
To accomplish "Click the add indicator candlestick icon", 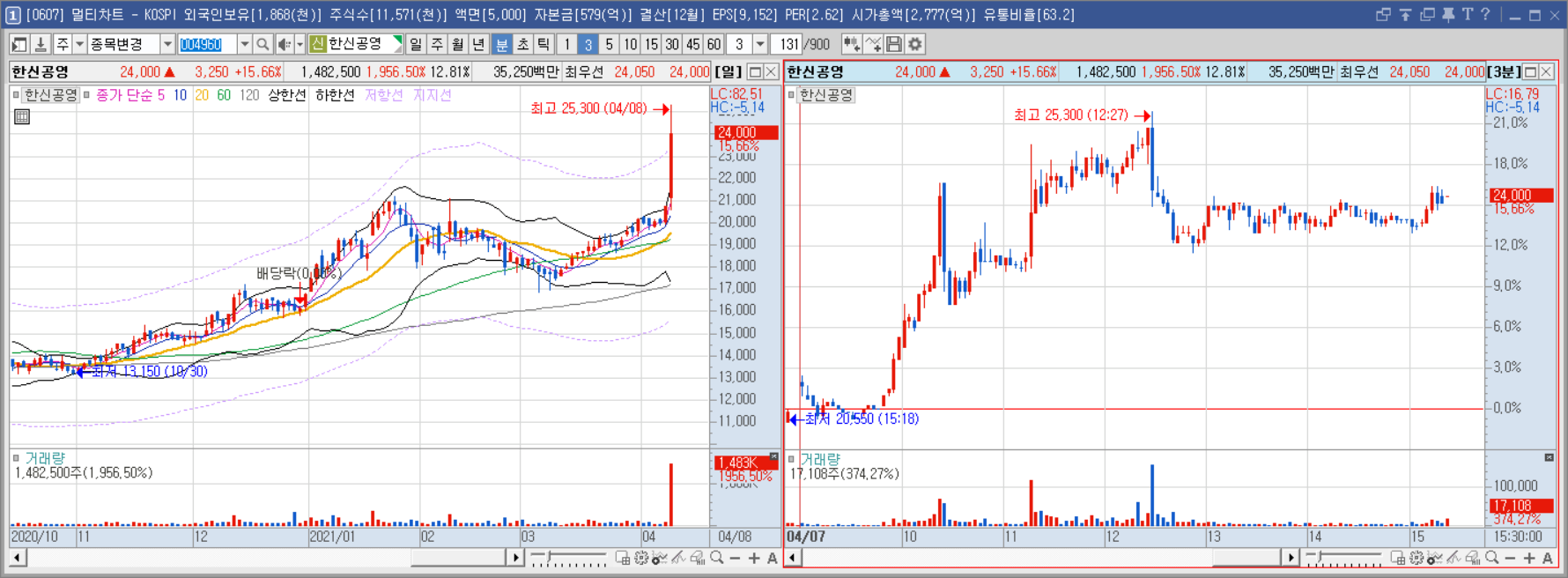I will [851, 44].
